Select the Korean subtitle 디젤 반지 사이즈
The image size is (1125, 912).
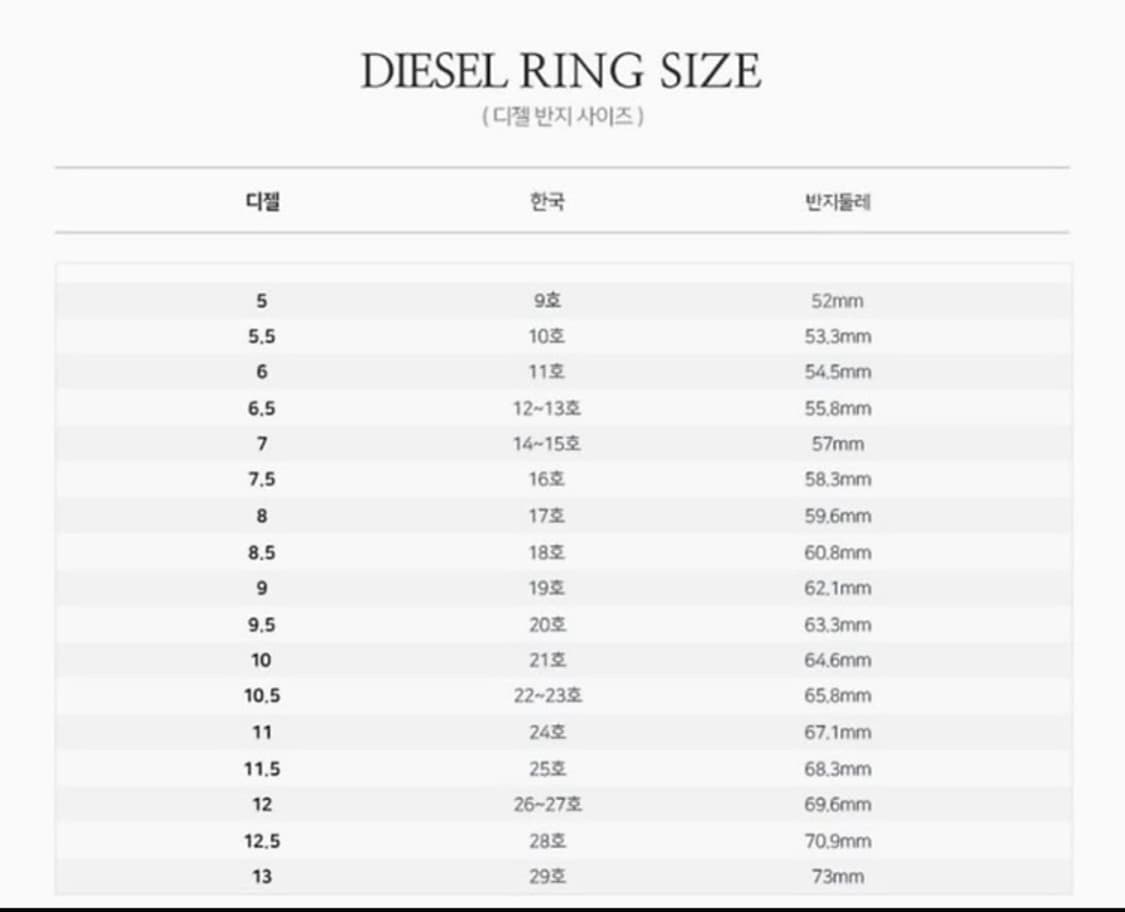click(562, 114)
